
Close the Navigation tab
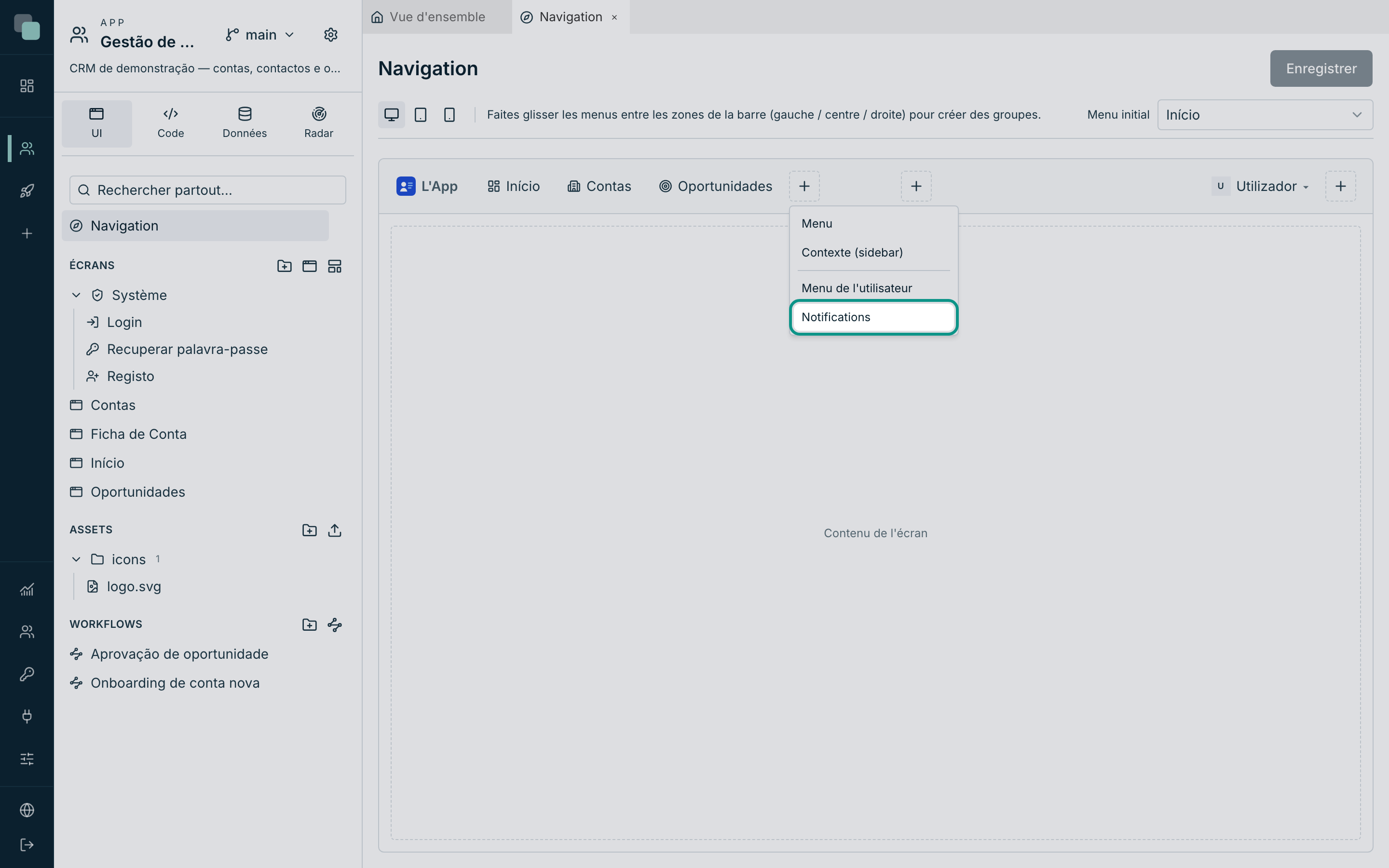[614, 17]
